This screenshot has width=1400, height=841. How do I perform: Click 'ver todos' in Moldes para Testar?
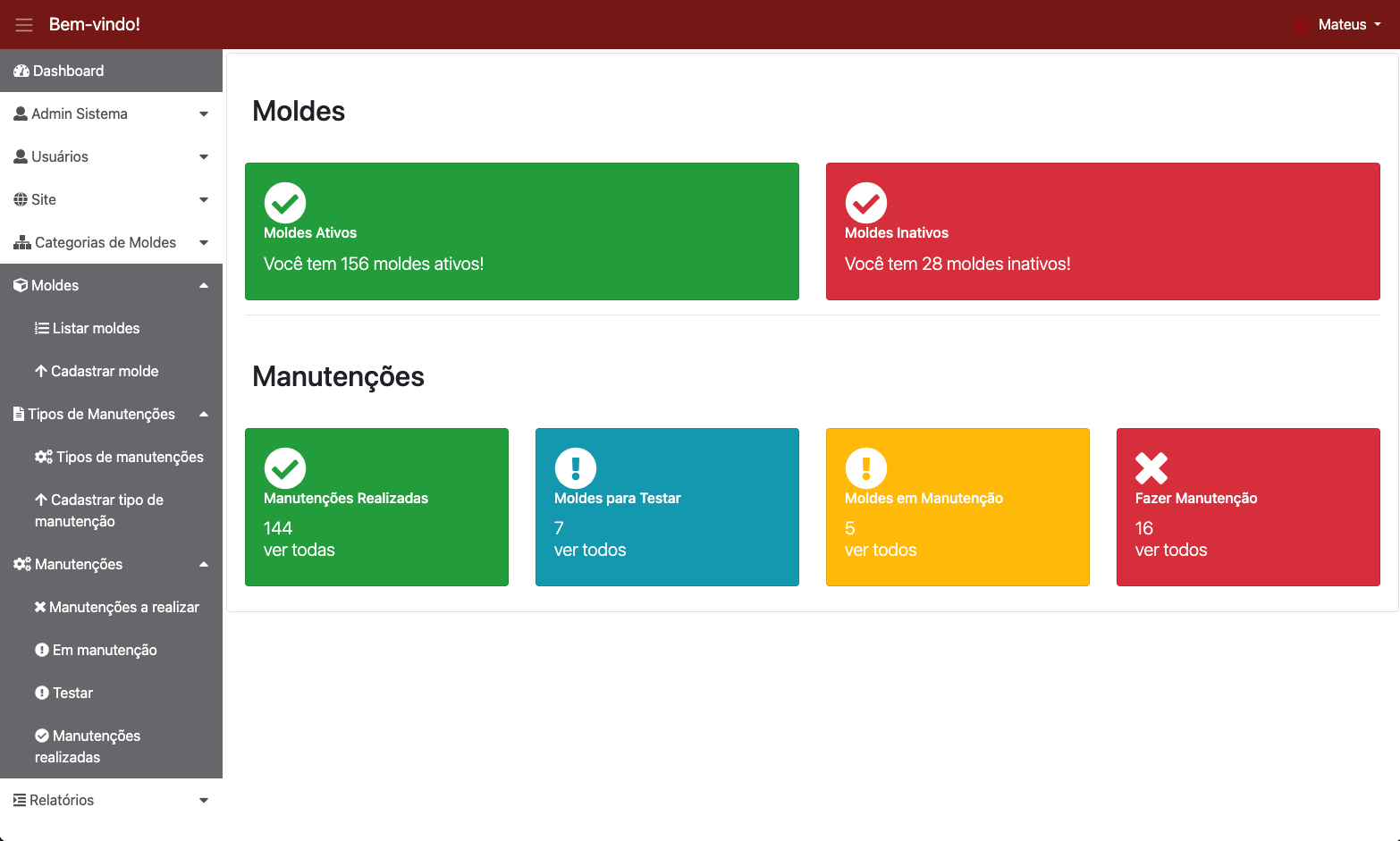coord(590,550)
